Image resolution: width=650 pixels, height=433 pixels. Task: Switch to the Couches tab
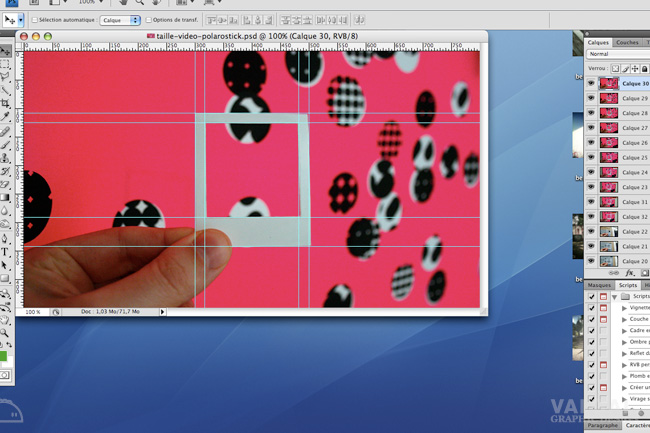point(627,42)
